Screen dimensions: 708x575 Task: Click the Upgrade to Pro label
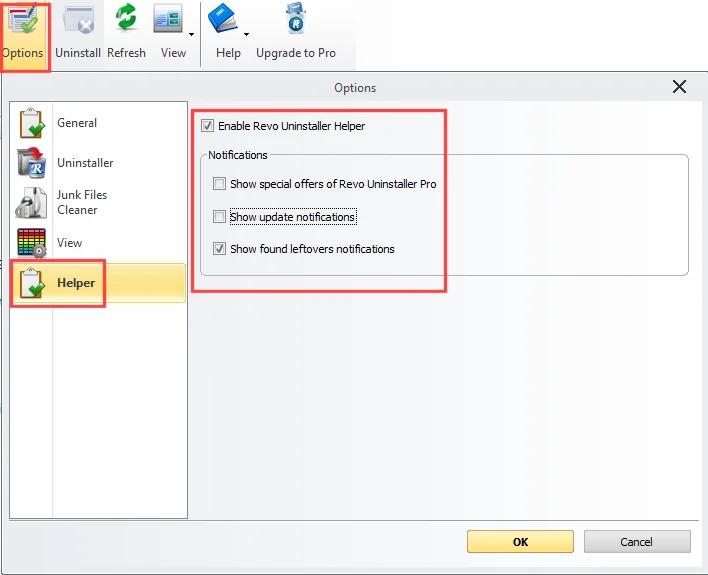pos(296,53)
